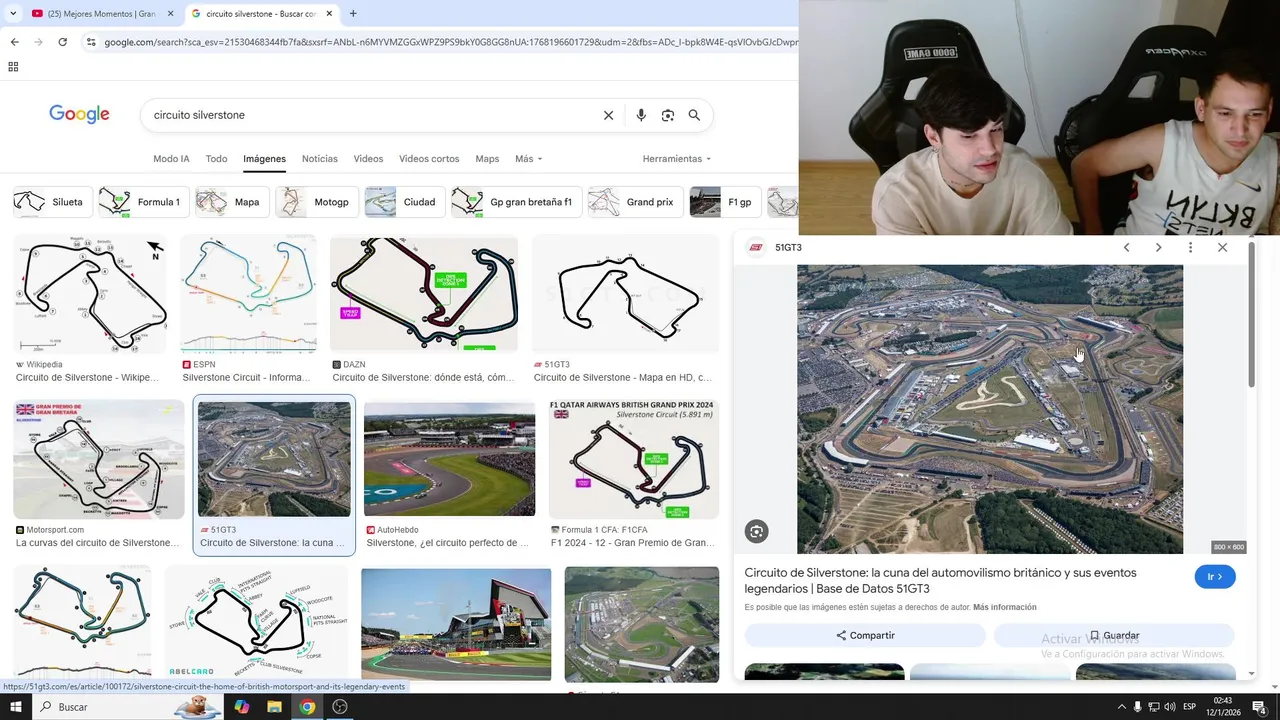This screenshot has height=720, width=1280.
Task: Open the Windows Start menu
Action: [15, 707]
